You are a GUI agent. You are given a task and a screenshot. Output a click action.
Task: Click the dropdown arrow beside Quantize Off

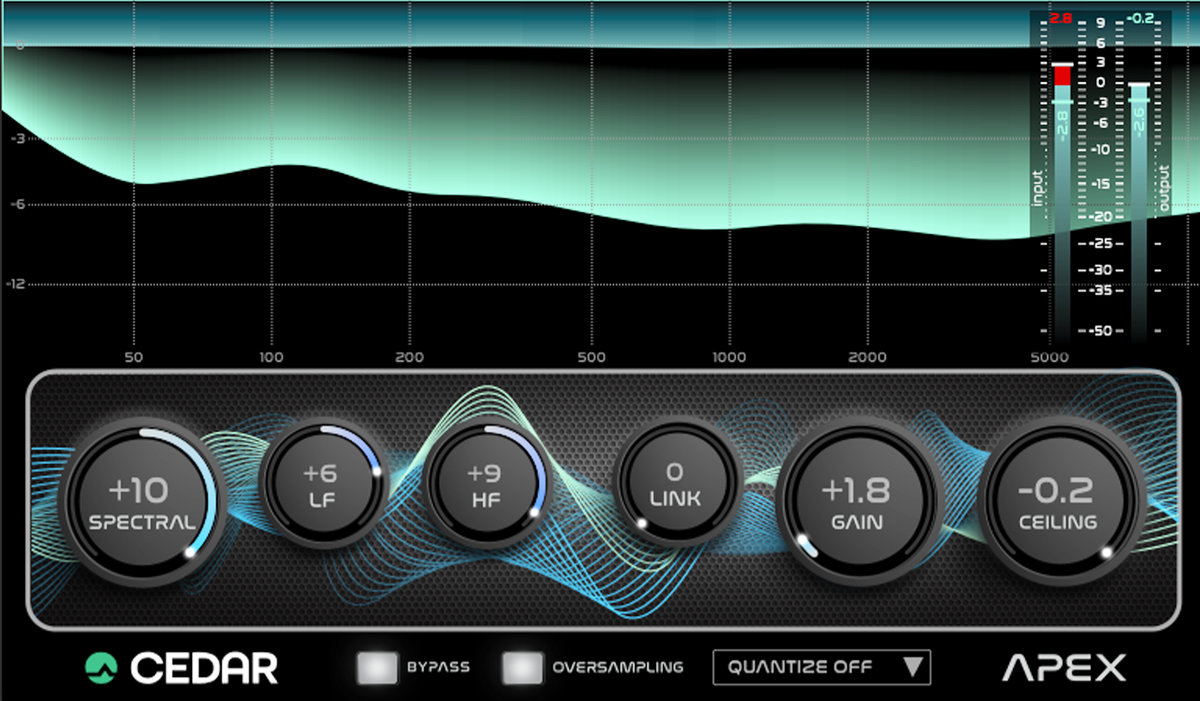pyautogui.click(x=912, y=667)
